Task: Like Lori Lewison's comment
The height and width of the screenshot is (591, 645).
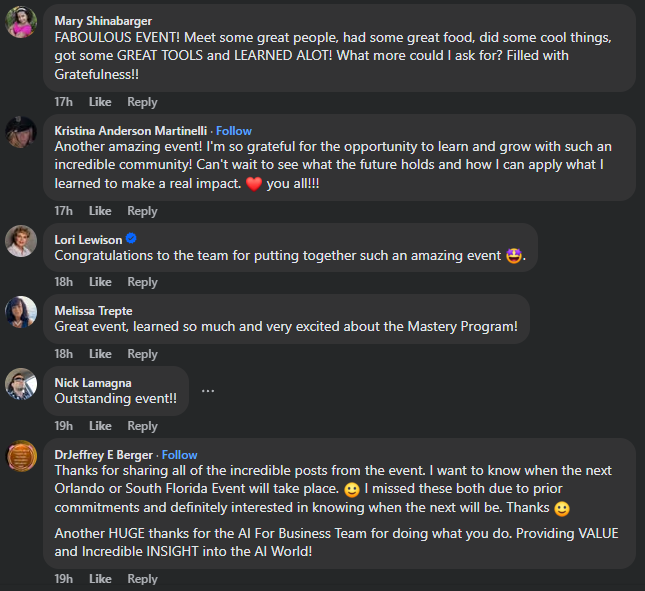Action: click(x=100, y=282)
